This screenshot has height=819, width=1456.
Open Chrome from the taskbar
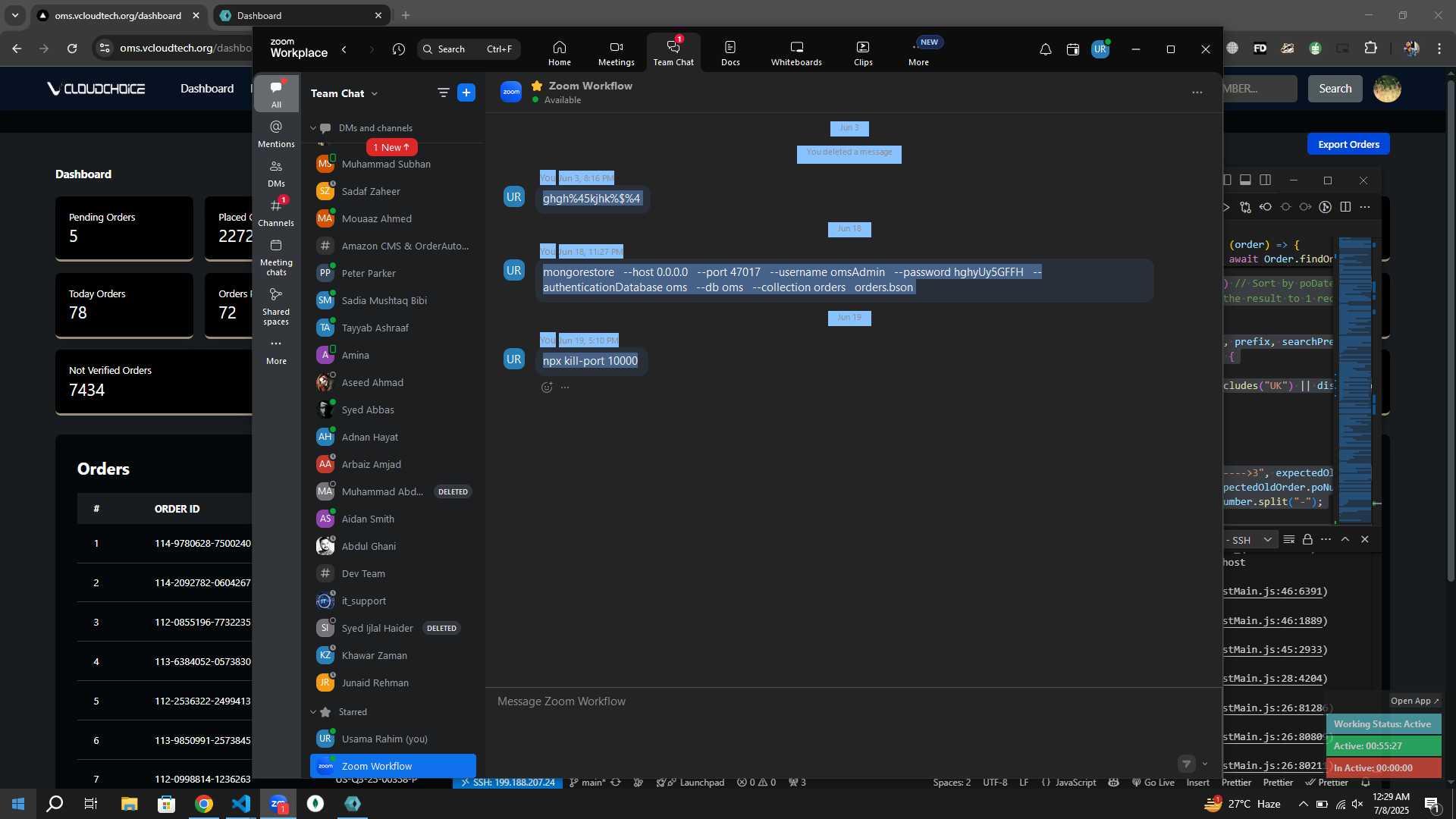tap(203, 804)
